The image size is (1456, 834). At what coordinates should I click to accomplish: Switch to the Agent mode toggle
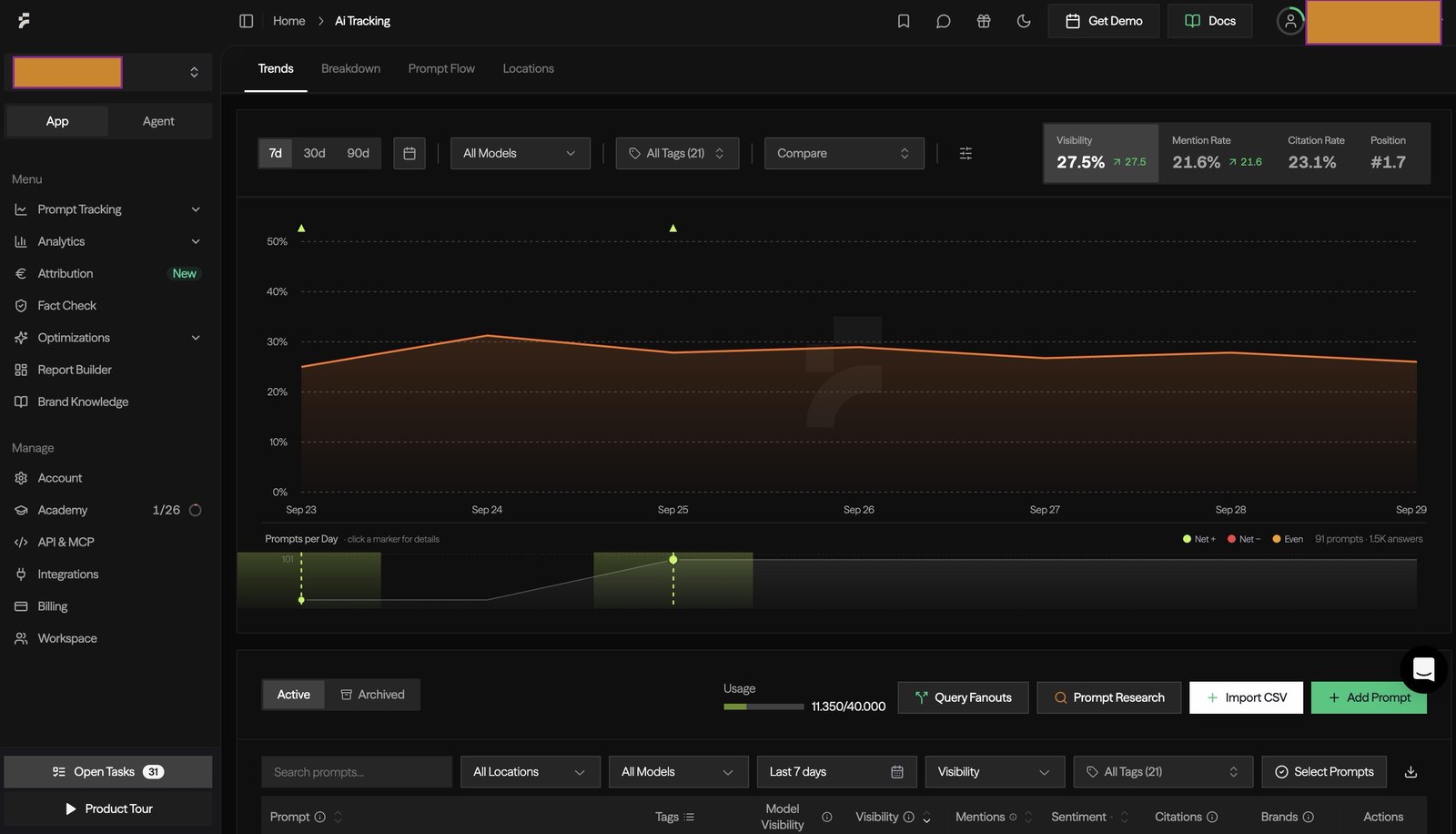tap(158, 121)
